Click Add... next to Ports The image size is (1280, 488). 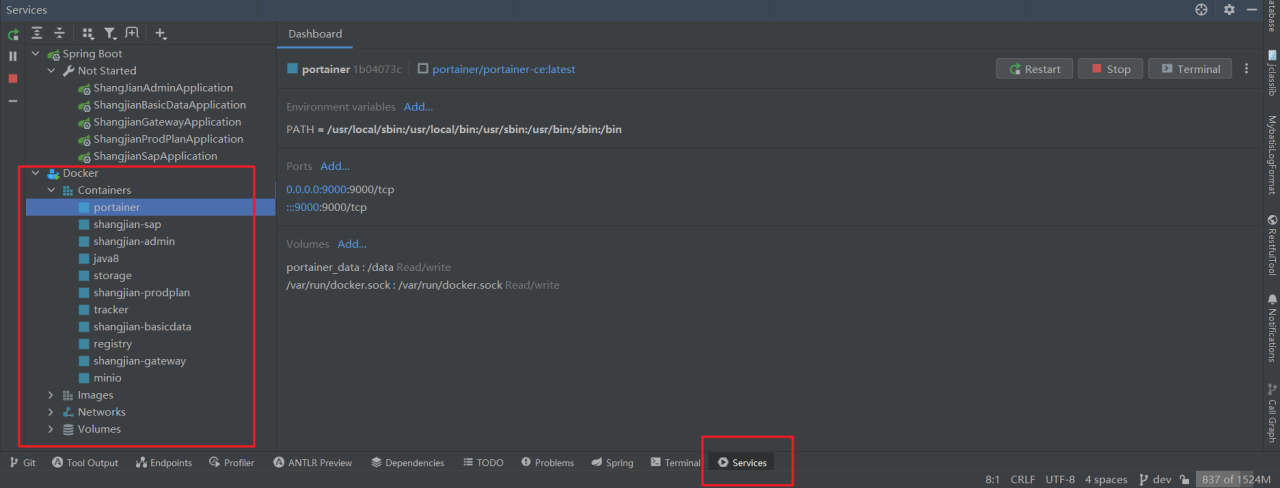click(x=335, y=166)
